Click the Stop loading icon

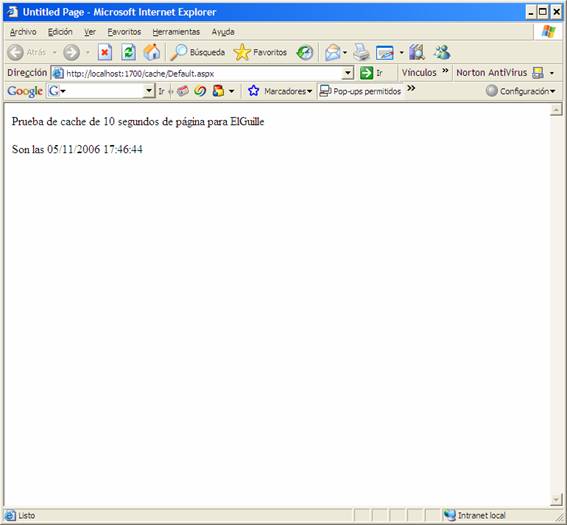[105, 52]
